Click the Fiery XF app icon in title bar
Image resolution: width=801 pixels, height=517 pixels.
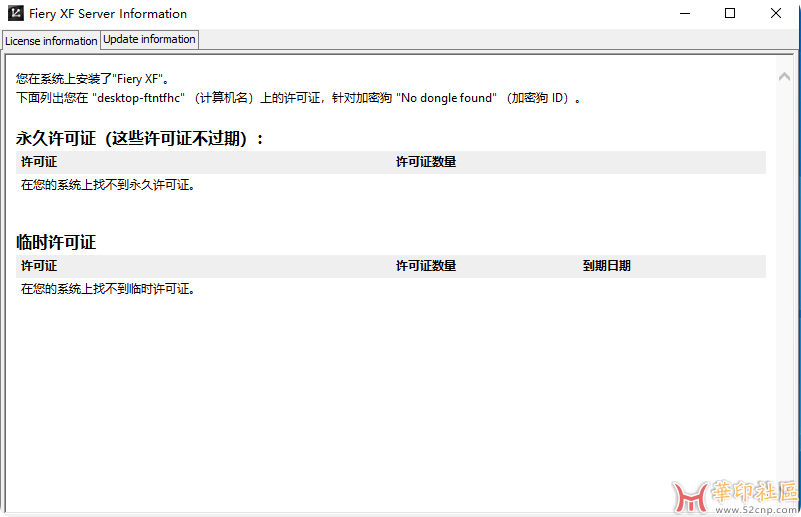16,13
